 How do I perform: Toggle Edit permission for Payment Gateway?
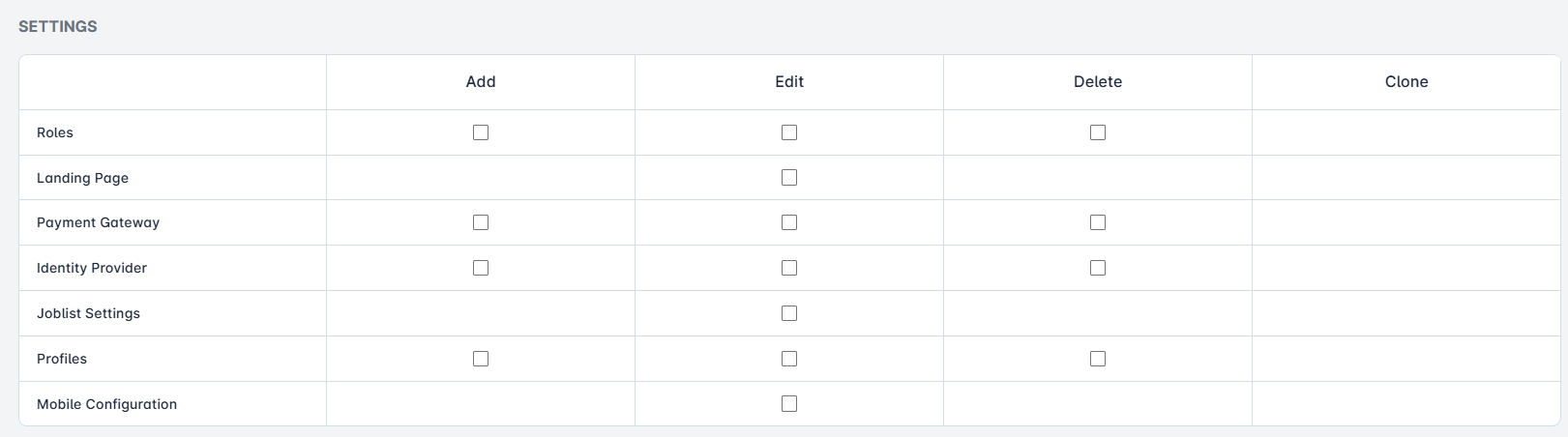[789, 222]
